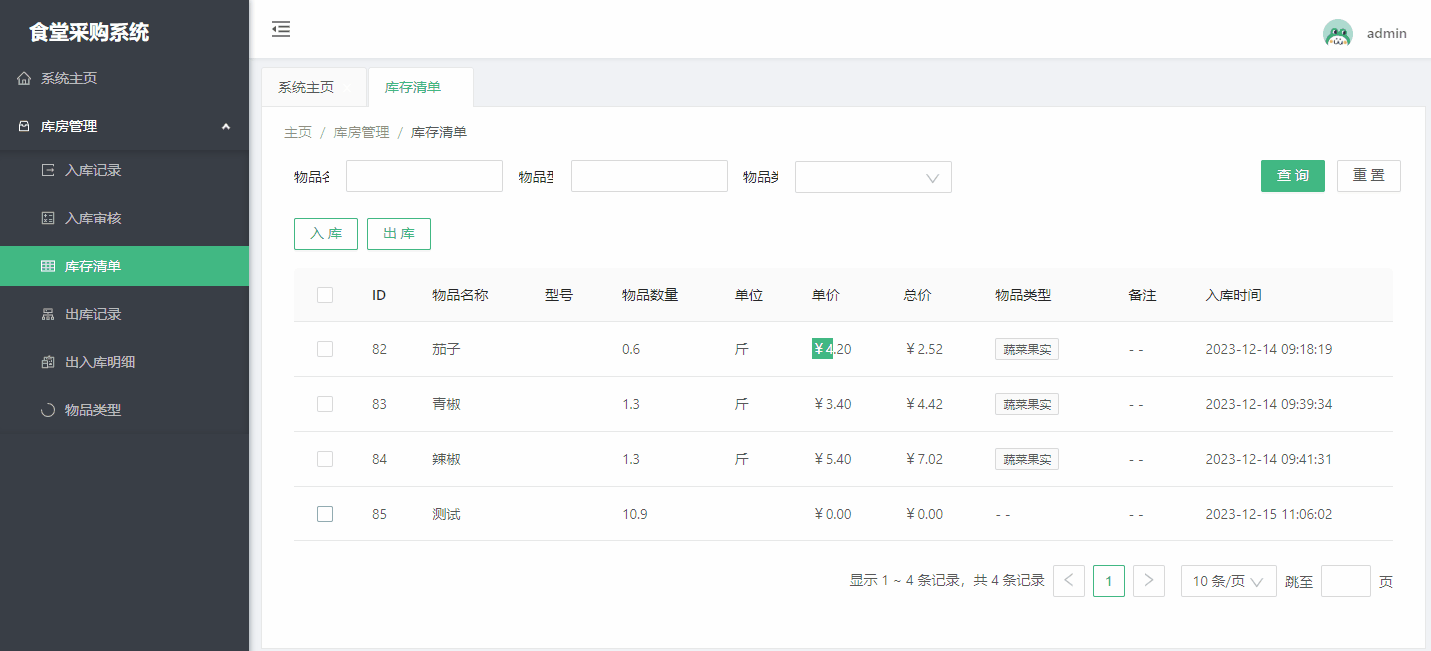Click the 库房管理 menu icon
This screenshot has width=1431, height=651.
[24, 126]
